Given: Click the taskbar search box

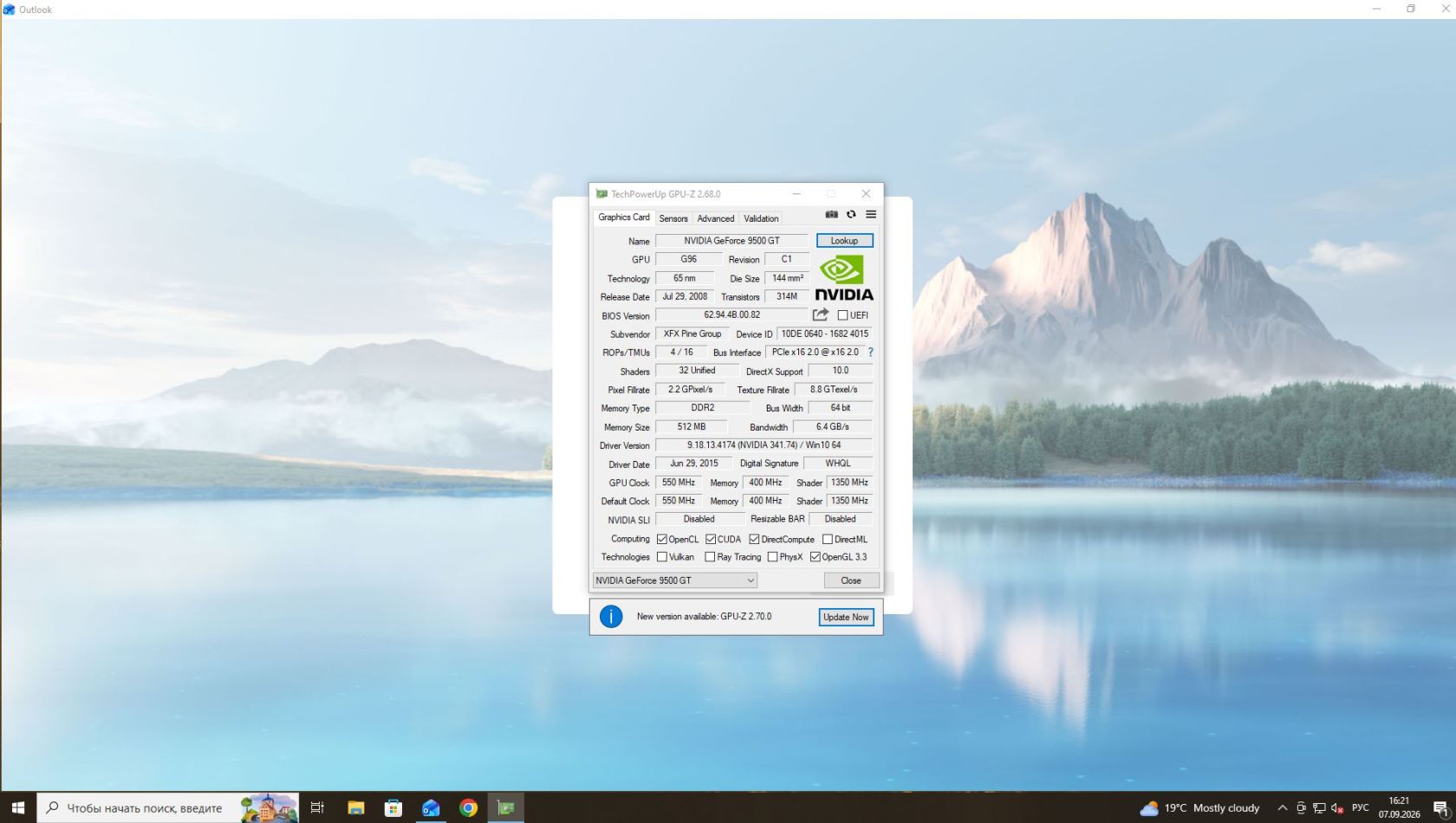Looking at the screenshot, I should point(168,807).
